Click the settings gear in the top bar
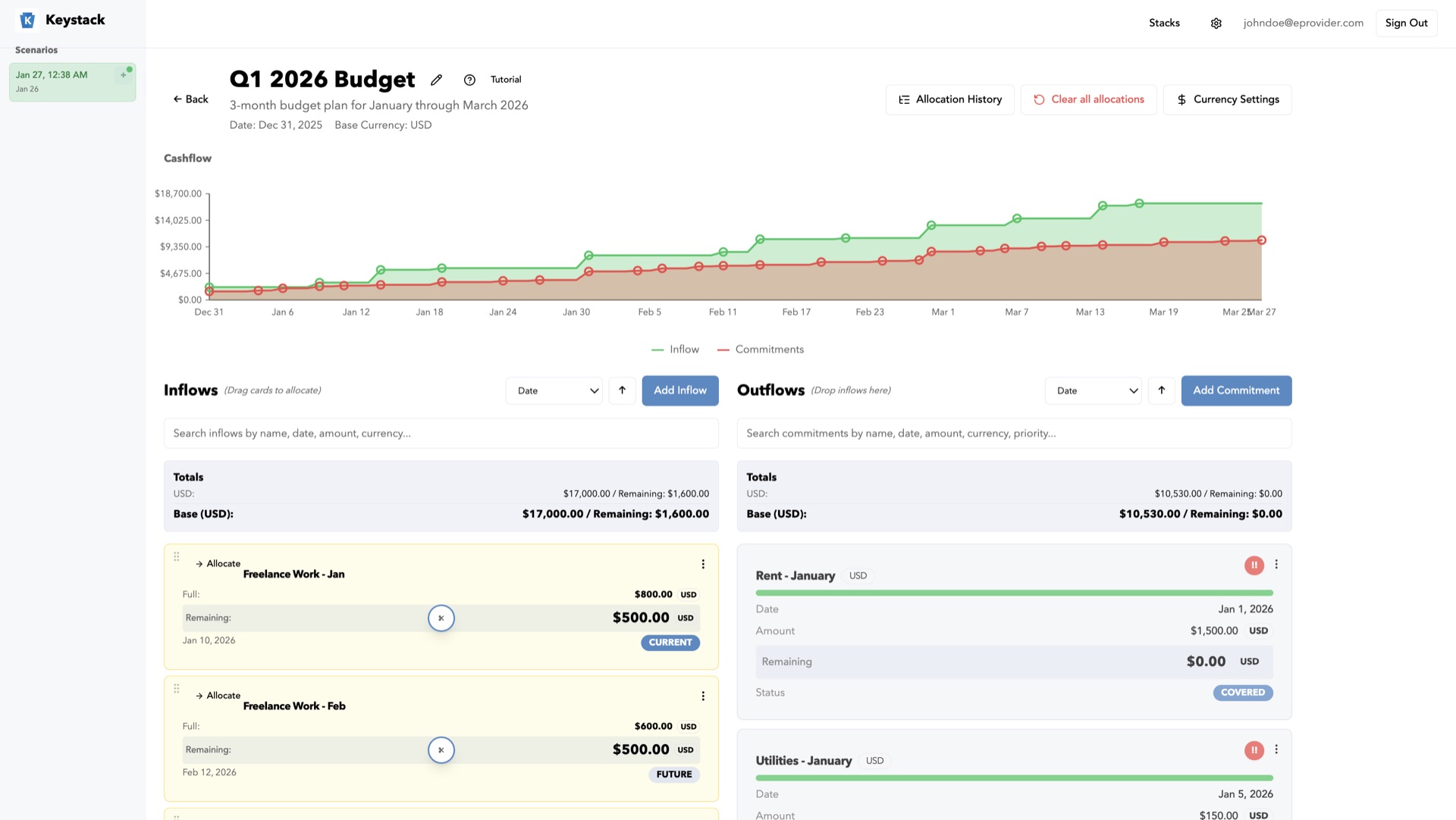 tap(1216, 23)
